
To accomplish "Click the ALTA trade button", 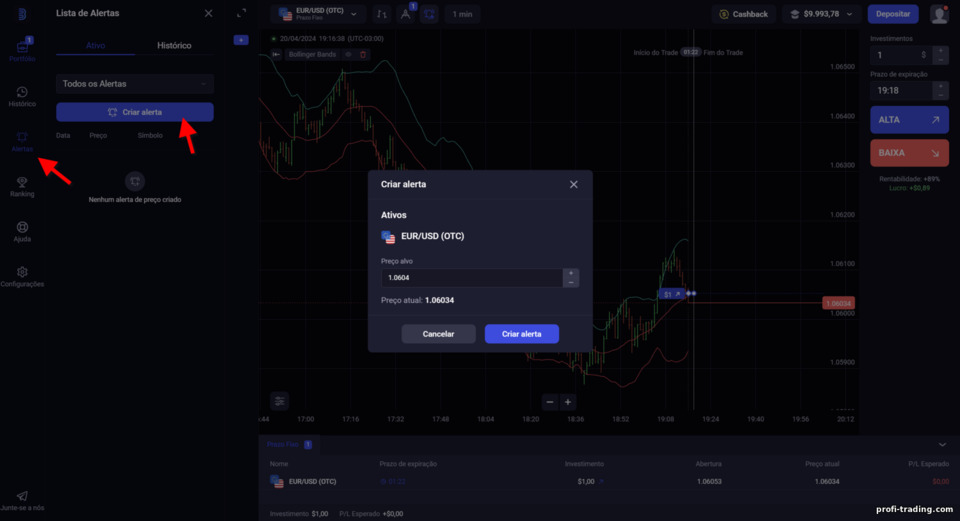I will (909, 120).
